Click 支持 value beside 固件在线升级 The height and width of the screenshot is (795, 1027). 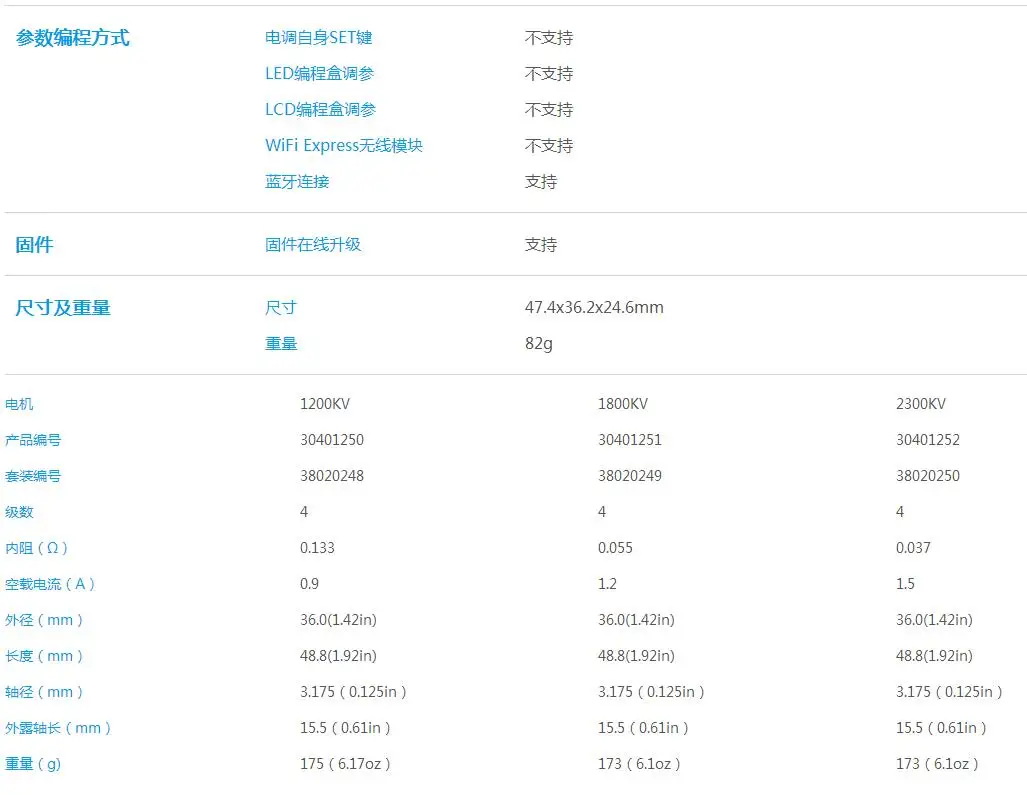tap(541, 245)
